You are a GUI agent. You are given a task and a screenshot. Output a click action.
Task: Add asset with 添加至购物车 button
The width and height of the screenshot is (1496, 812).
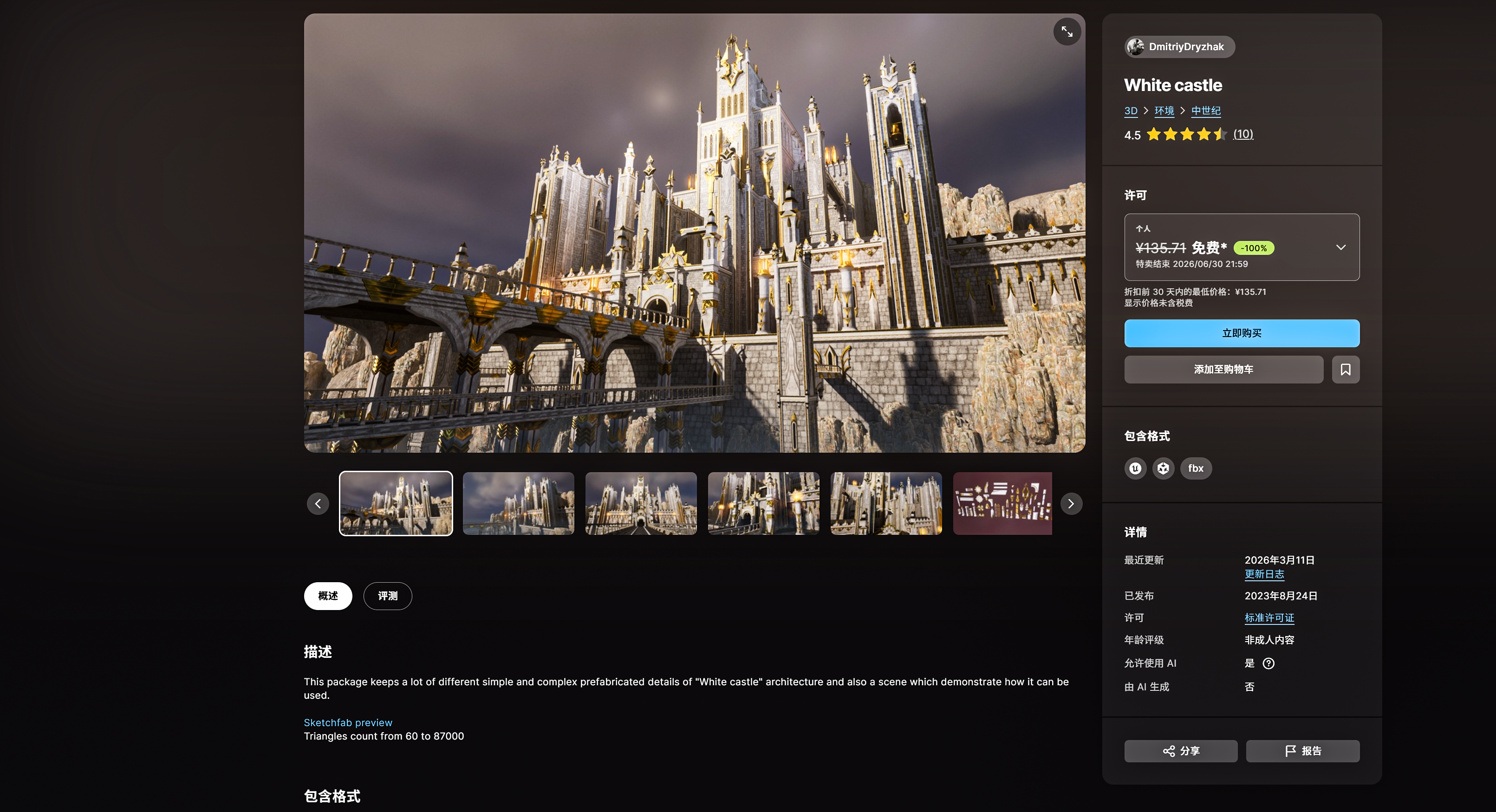(x=1223, y=370)
